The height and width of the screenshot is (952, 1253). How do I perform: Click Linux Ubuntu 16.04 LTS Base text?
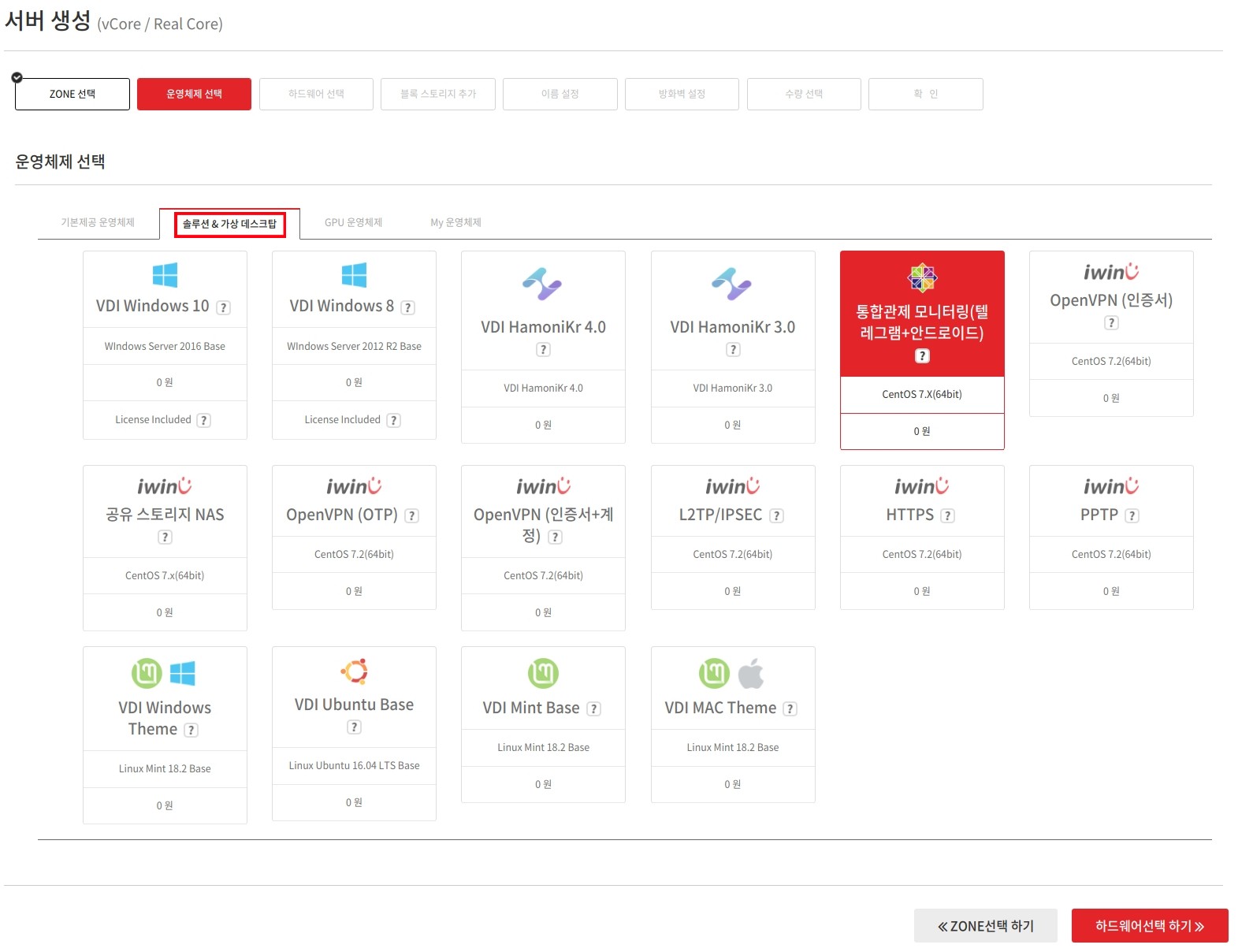[x=354, y=765]
